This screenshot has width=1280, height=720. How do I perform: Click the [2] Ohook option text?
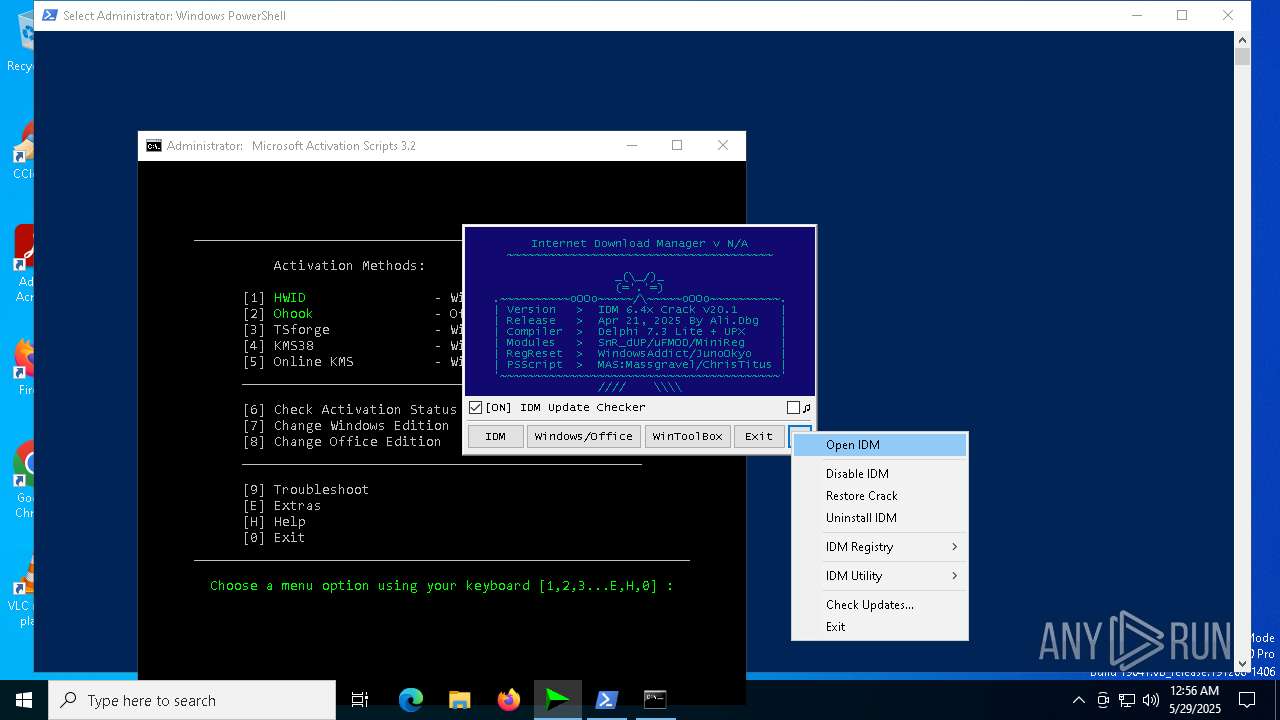pos(278,314)
